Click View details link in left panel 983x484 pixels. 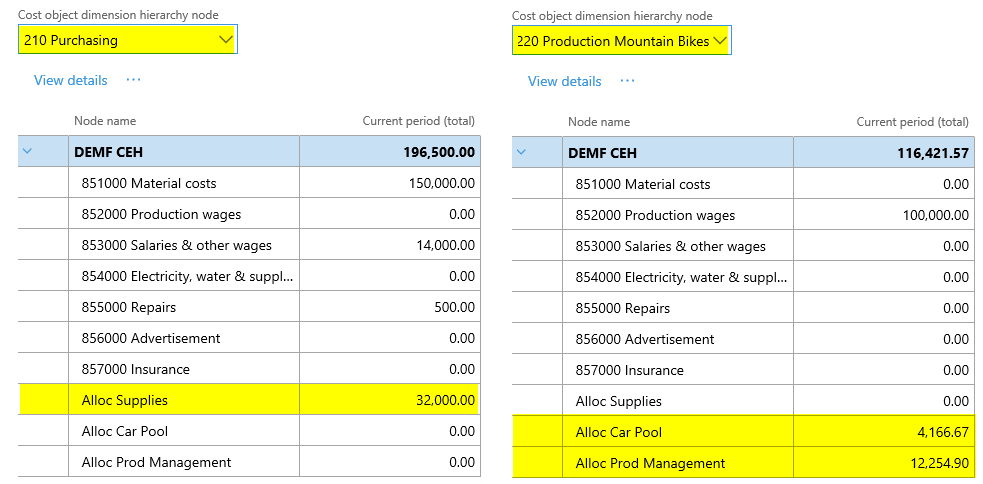(70, 80)
